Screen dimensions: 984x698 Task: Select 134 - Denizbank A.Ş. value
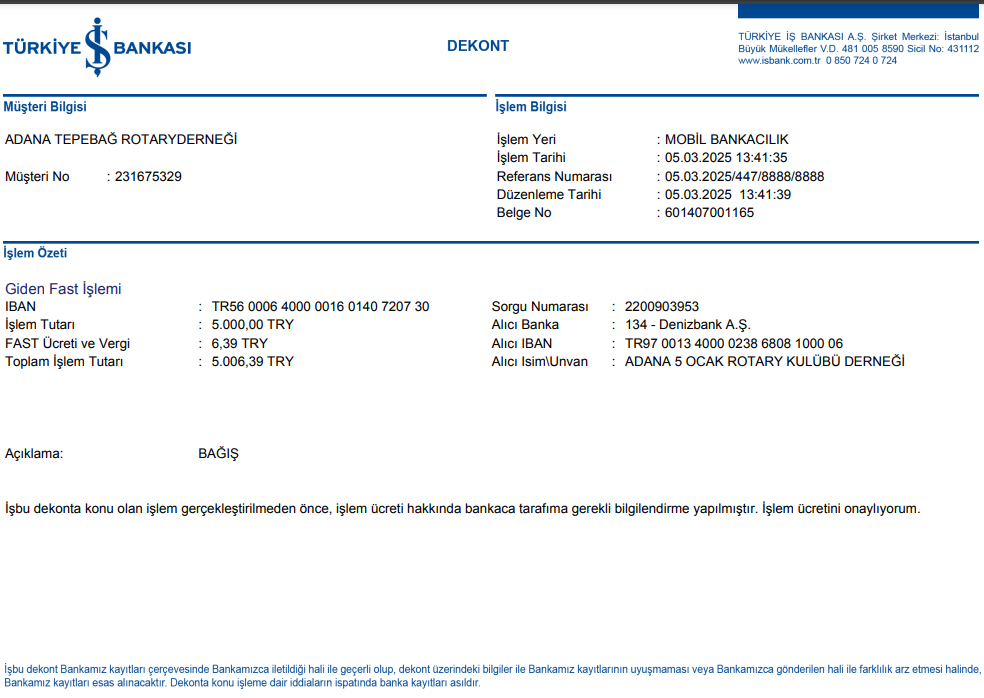(x=688, y=325)
